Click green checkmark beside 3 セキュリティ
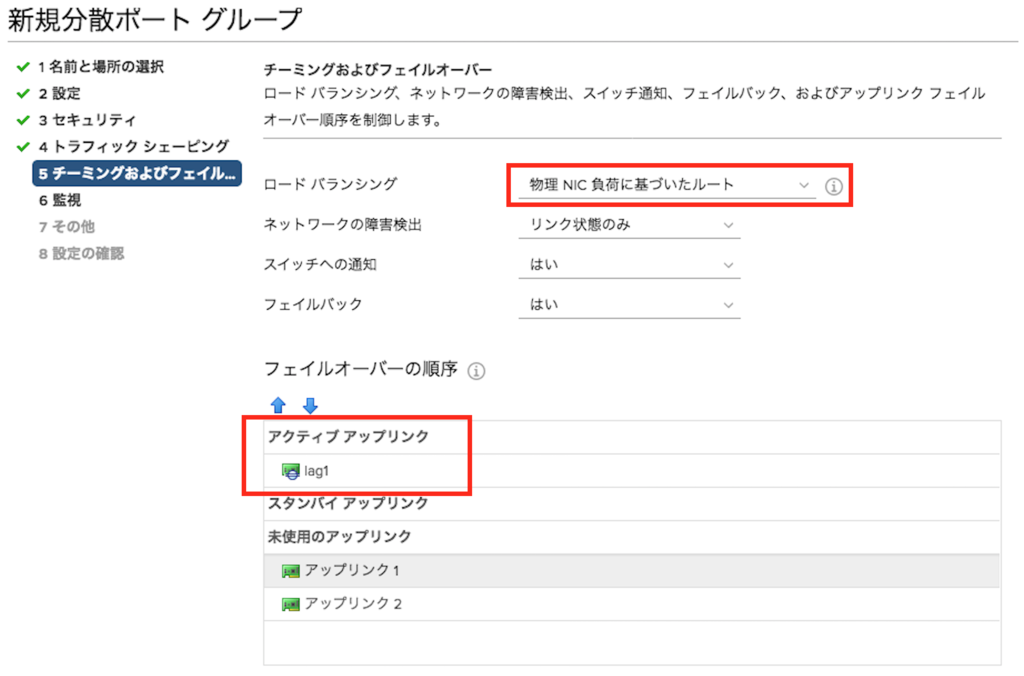 click(x=23, y=120)
